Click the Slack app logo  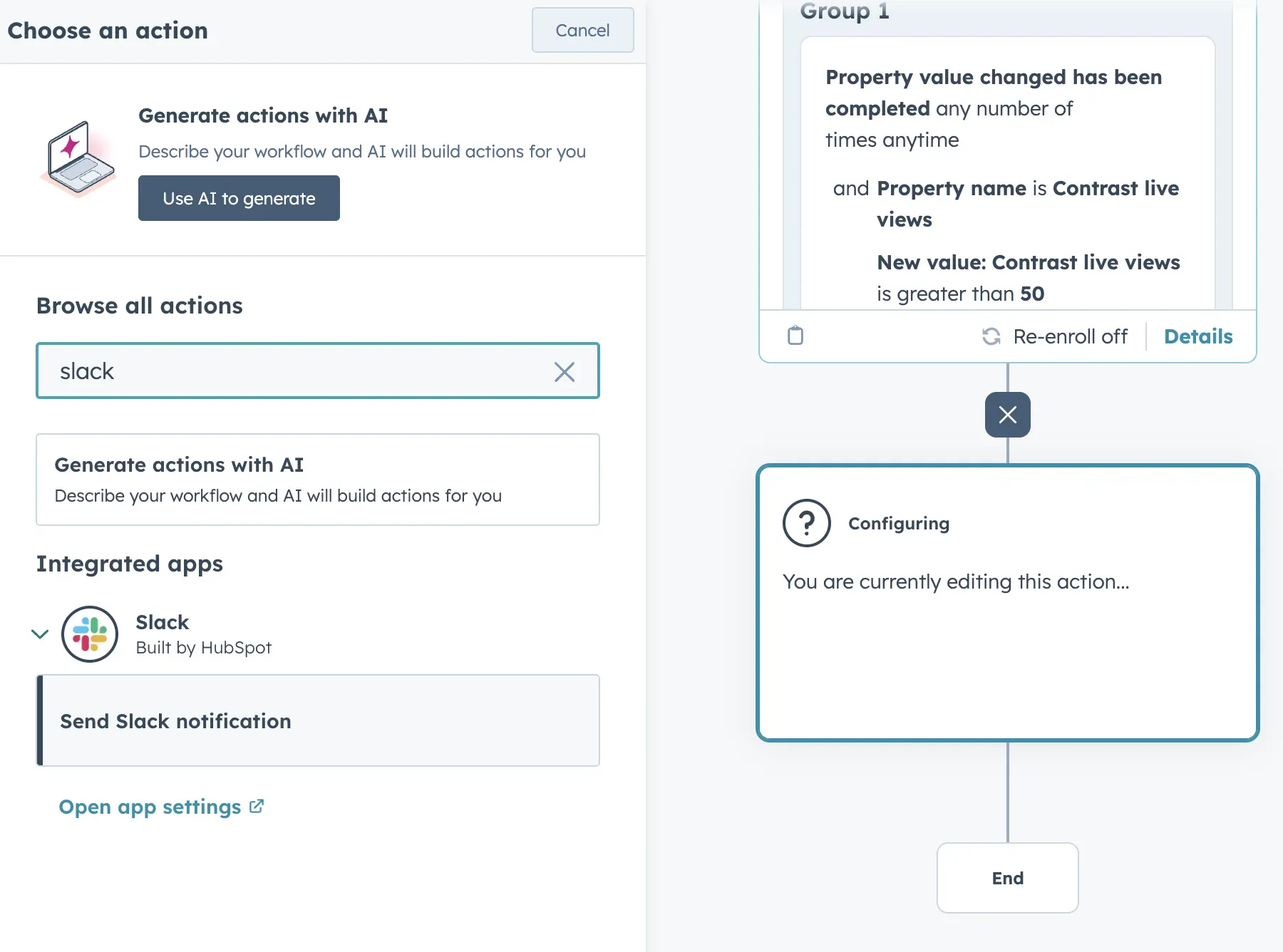(90, 634)
